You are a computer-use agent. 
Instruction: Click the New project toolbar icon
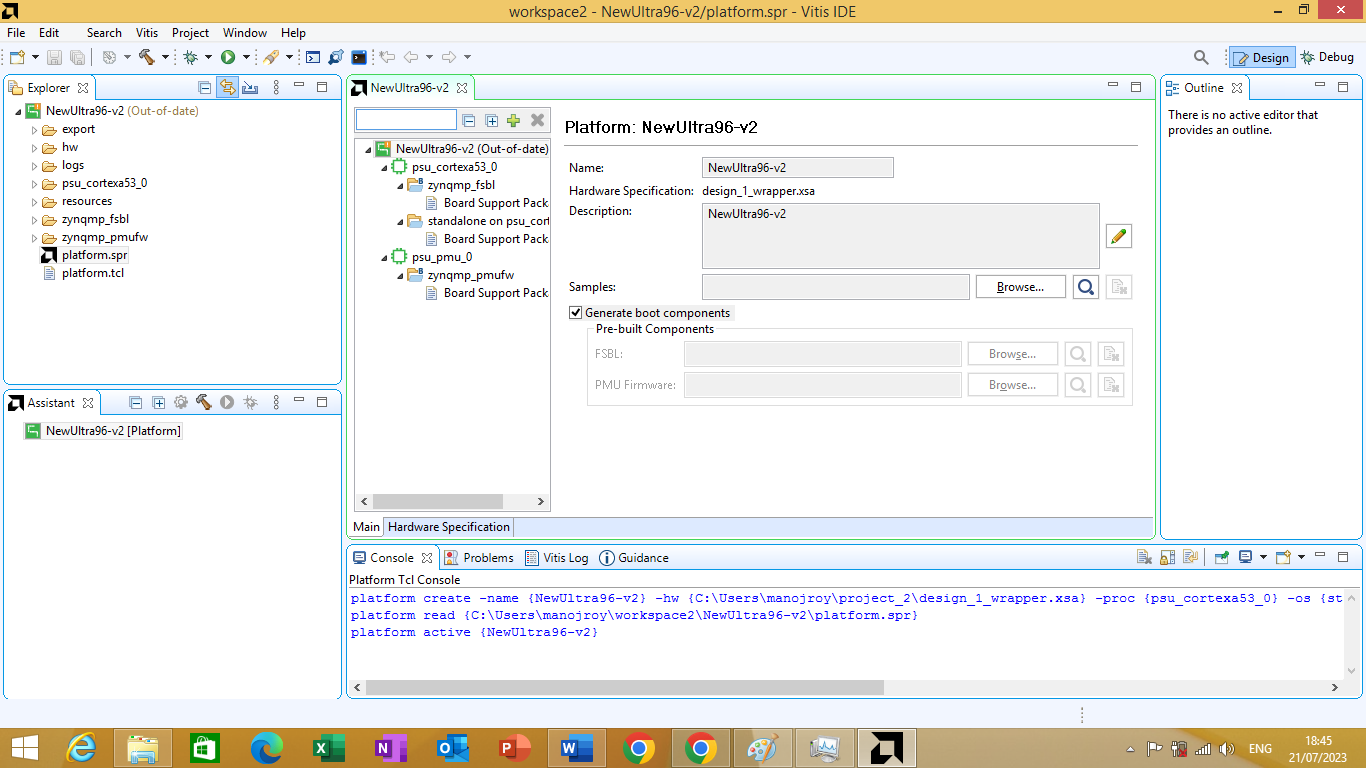click(17, 57)
